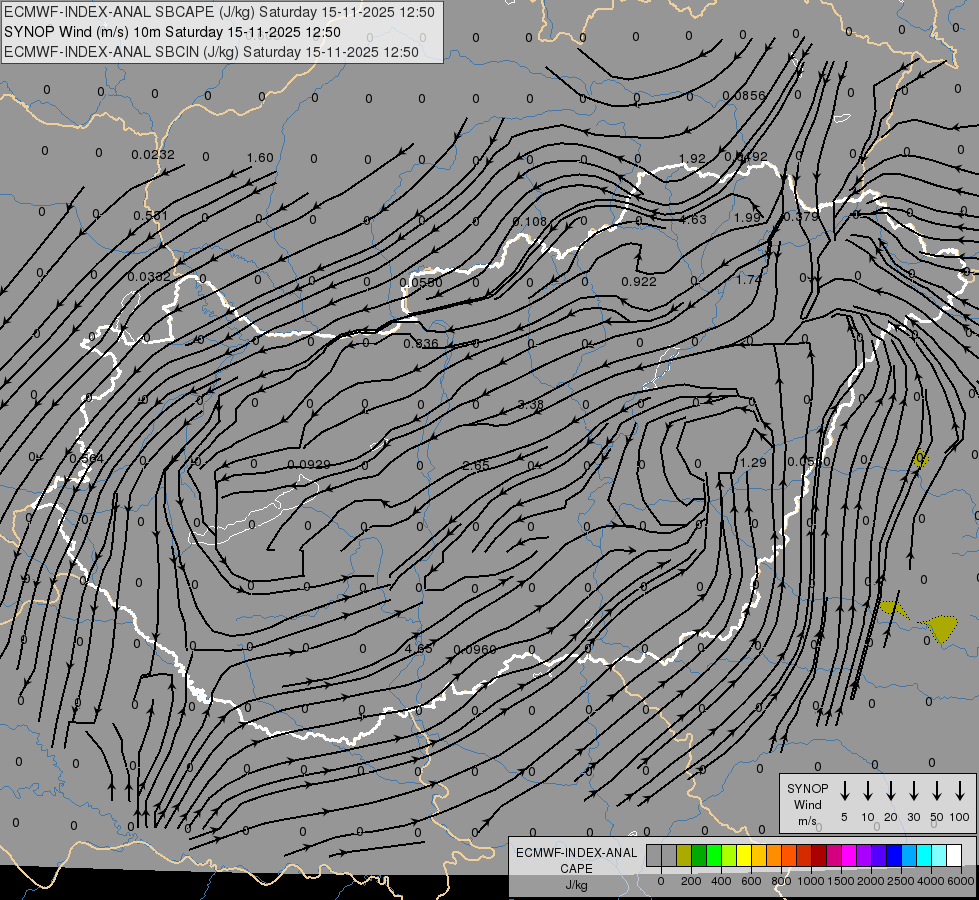
Task: Click the map value 1.29
Action: coord(753,463)
